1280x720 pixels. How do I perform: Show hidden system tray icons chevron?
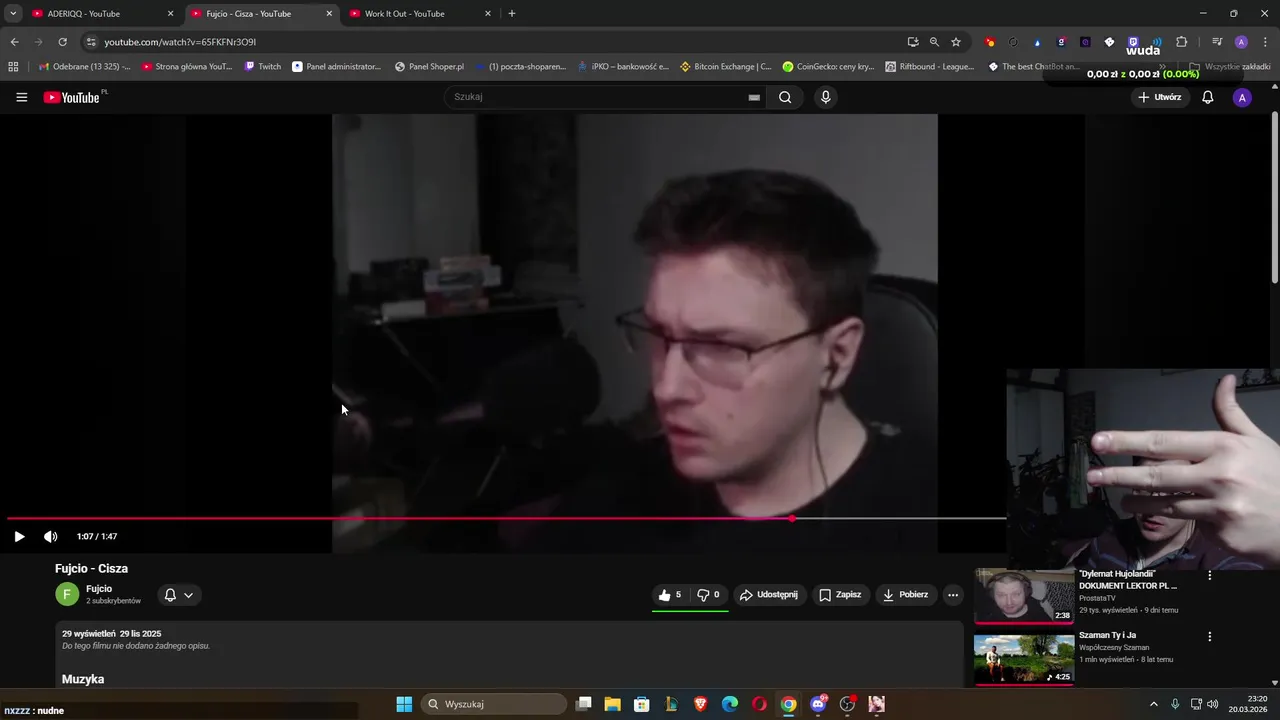pyautogui.click(x=1153, y=704)
